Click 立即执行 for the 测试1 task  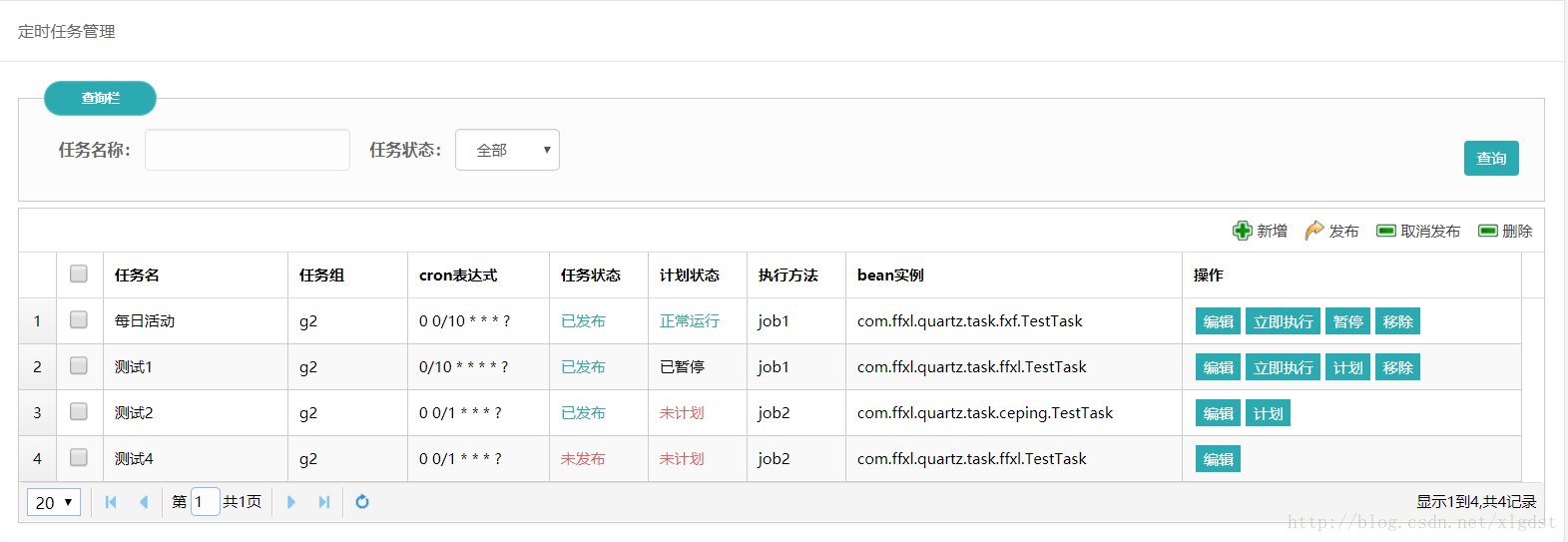click(x=1283, y=367)
